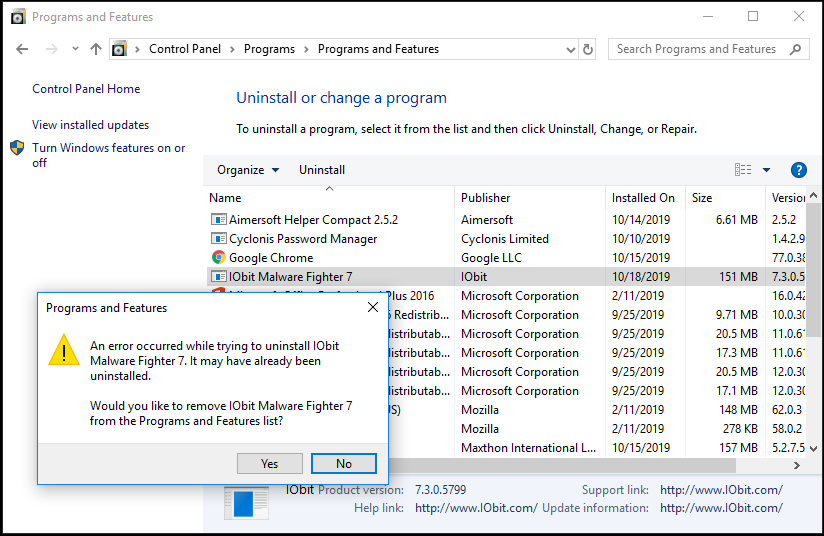
Task: Click the search magnifier icon
Action: [x=796, y=49]
